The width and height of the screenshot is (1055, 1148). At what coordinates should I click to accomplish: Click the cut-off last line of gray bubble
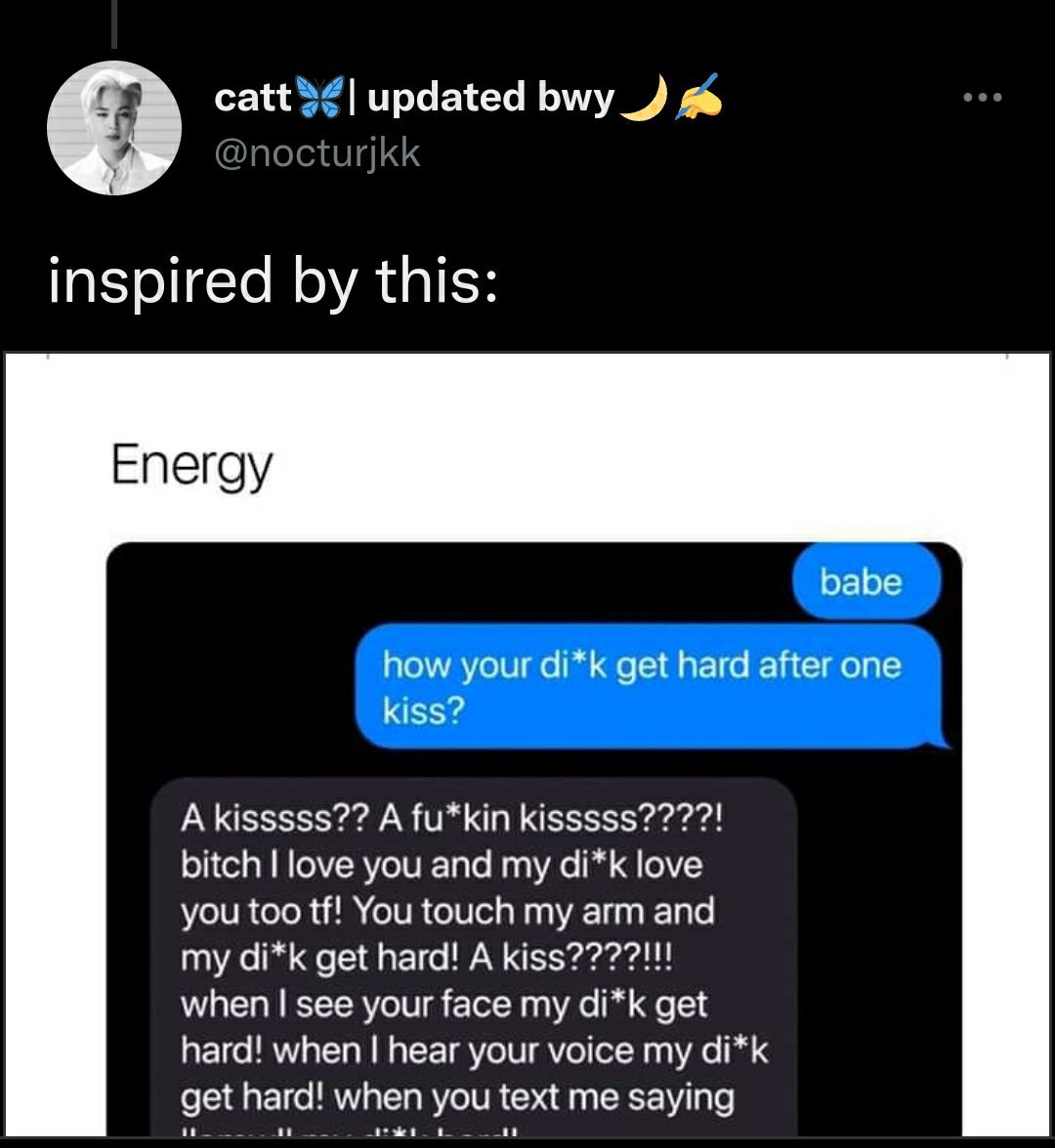350,1131
